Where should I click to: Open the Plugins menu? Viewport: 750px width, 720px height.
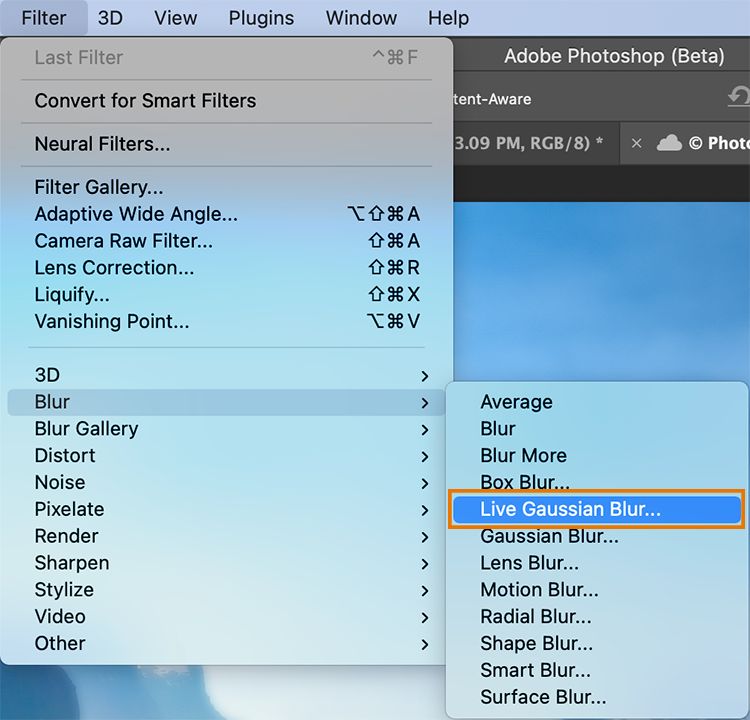[x=261, y=18]
